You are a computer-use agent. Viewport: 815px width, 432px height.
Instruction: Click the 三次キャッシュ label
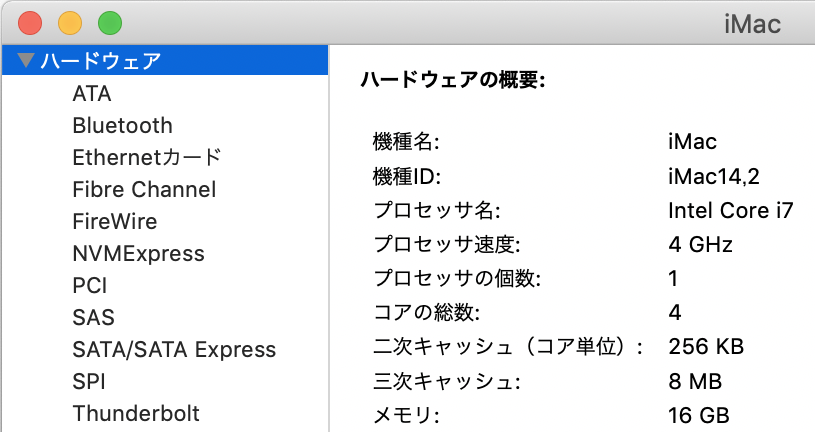(446, 382)
